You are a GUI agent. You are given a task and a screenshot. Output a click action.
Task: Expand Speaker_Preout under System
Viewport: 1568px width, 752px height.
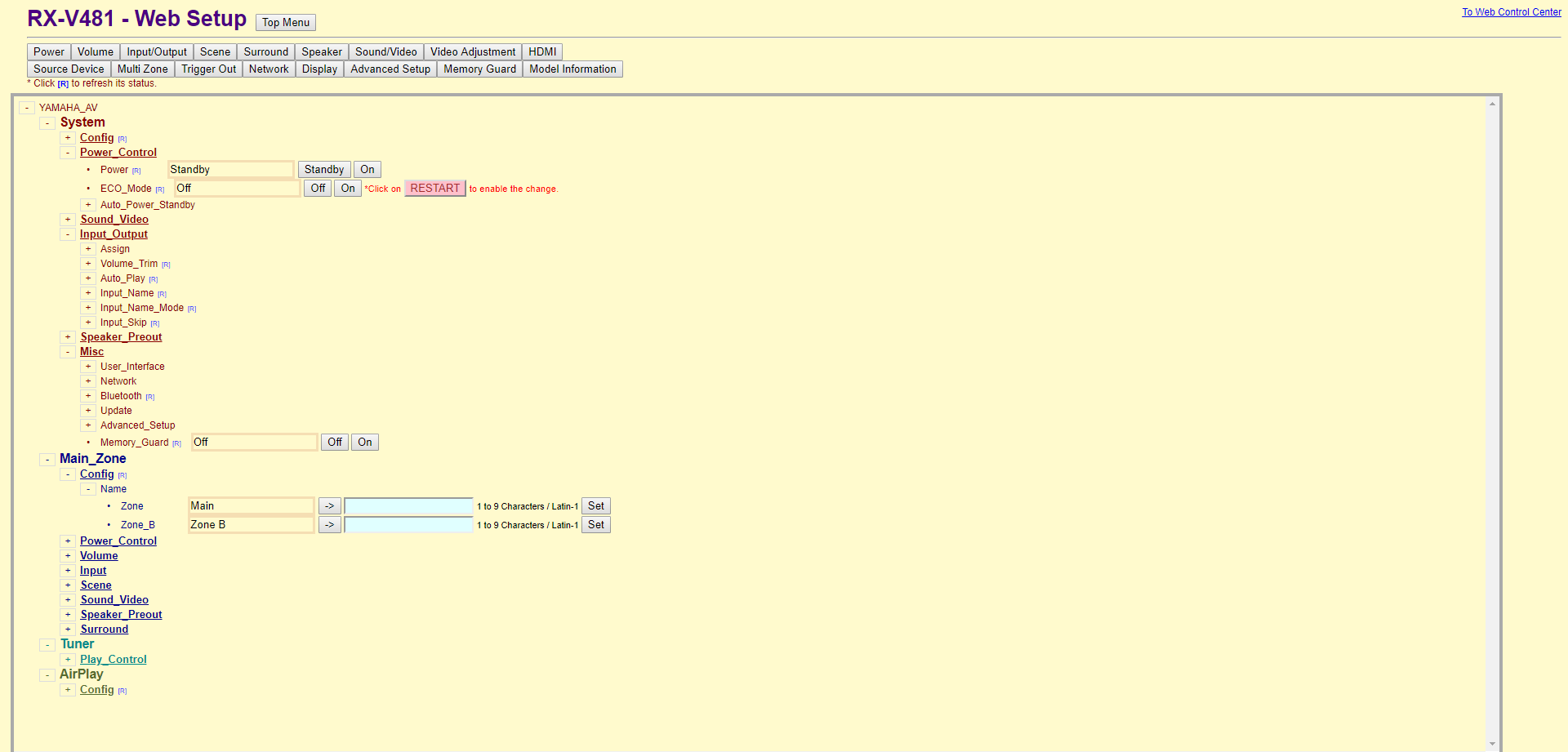68,337
